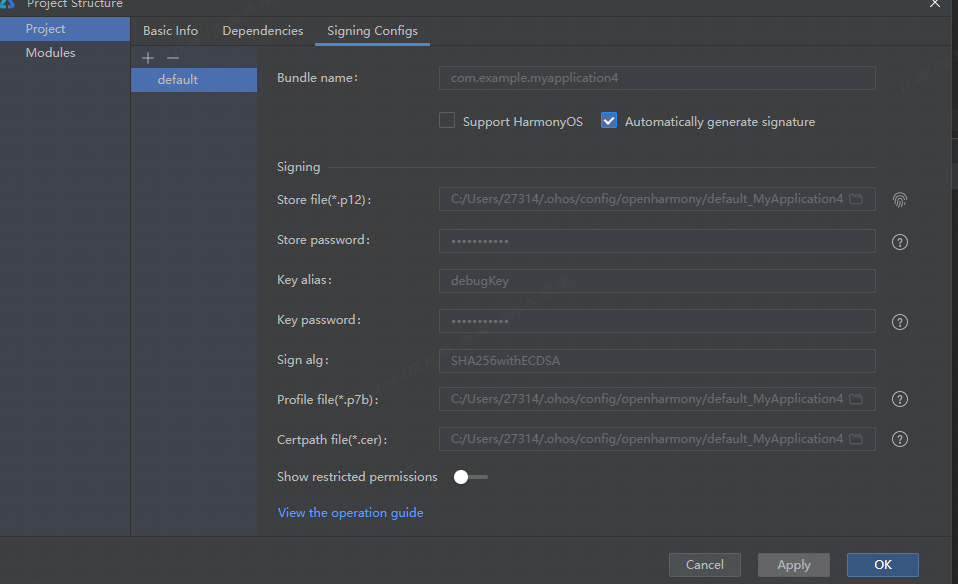958x584 pixels.
Task: Browse folder for Store file (*.p12)
Action: 856,199
